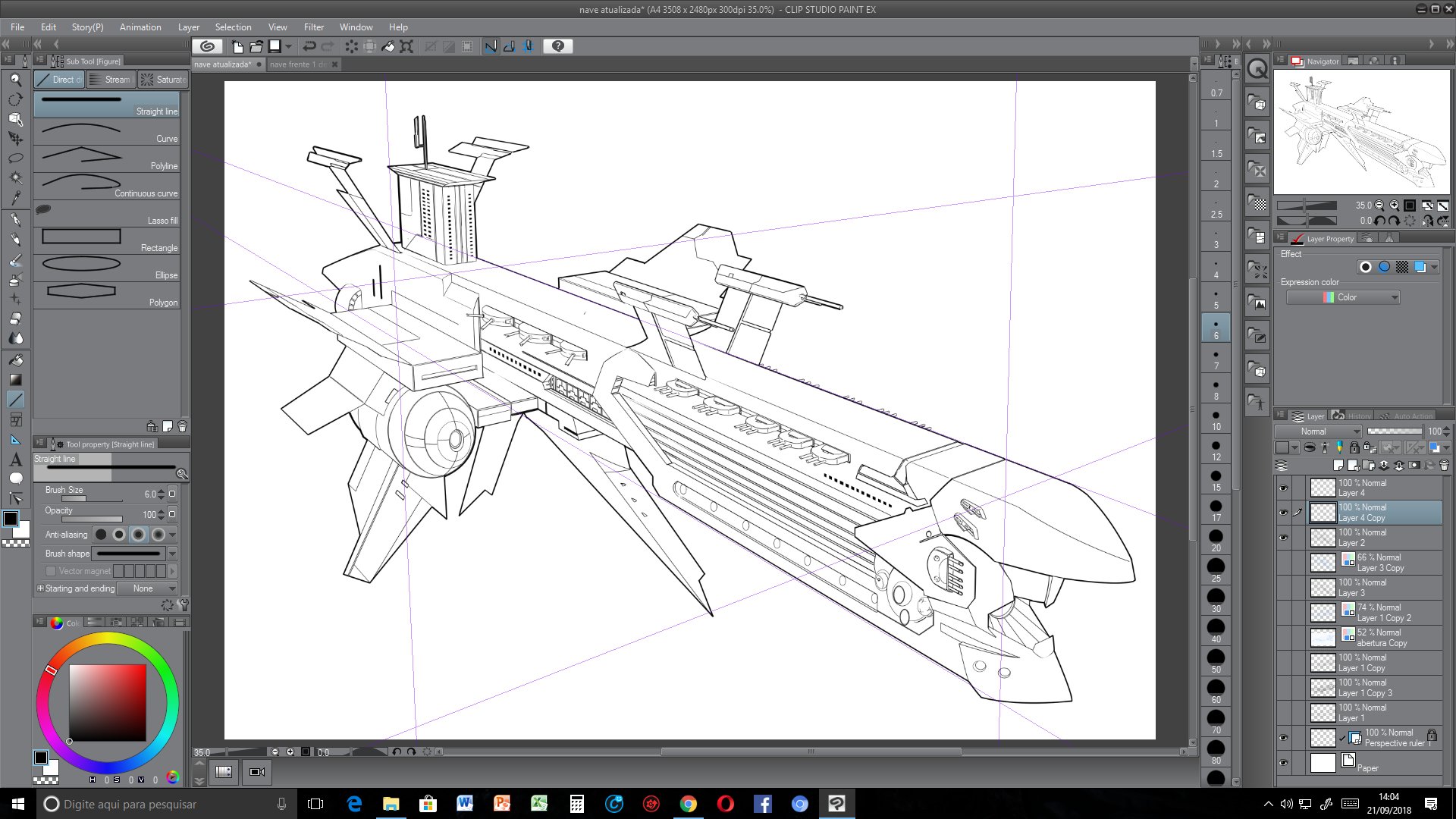Show Layer 3 Copy visibility box
This screenshot has width=1456, height=819.
point(1283,563)
